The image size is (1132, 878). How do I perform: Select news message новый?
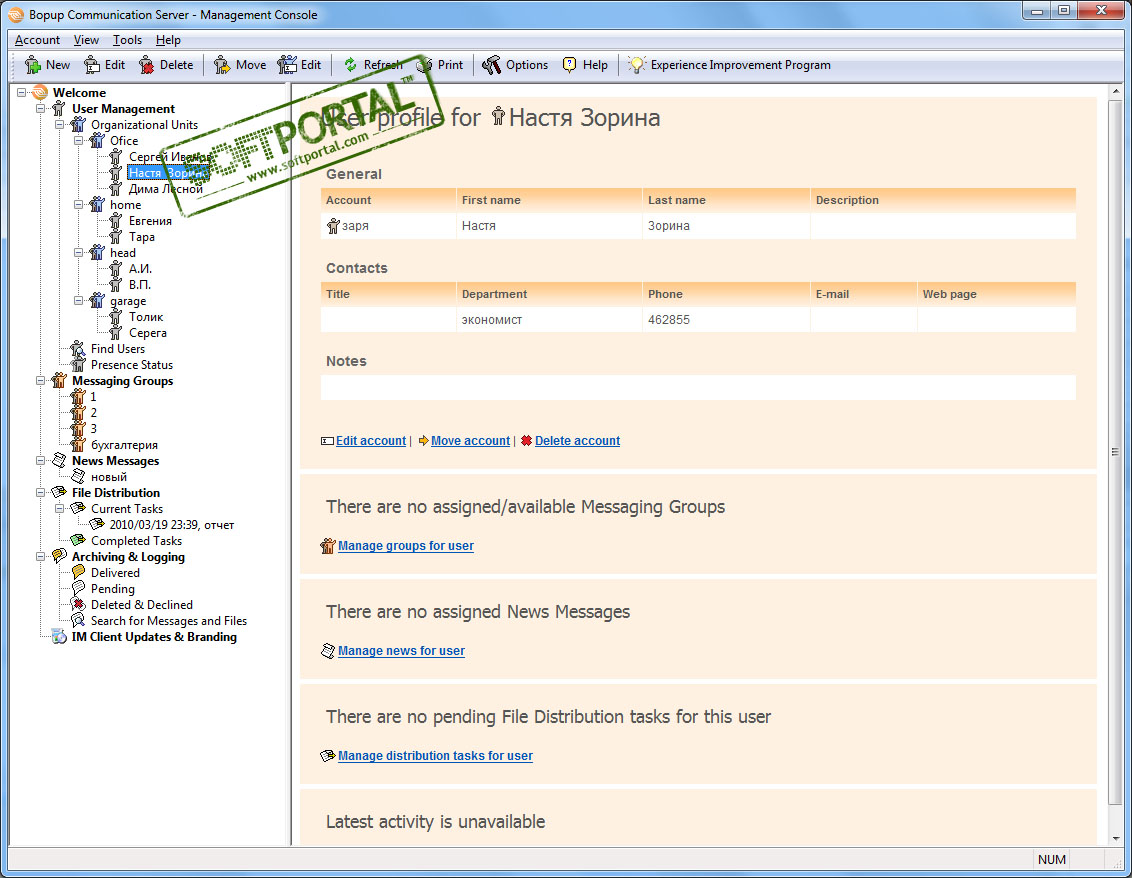coord(109,477)
